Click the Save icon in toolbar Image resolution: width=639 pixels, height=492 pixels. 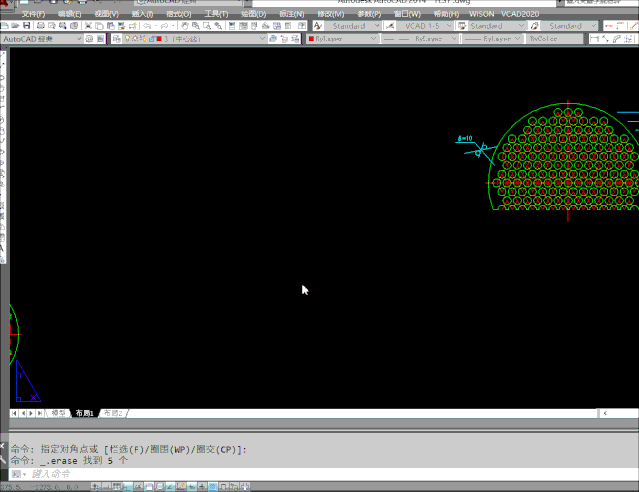click(28, 25)
